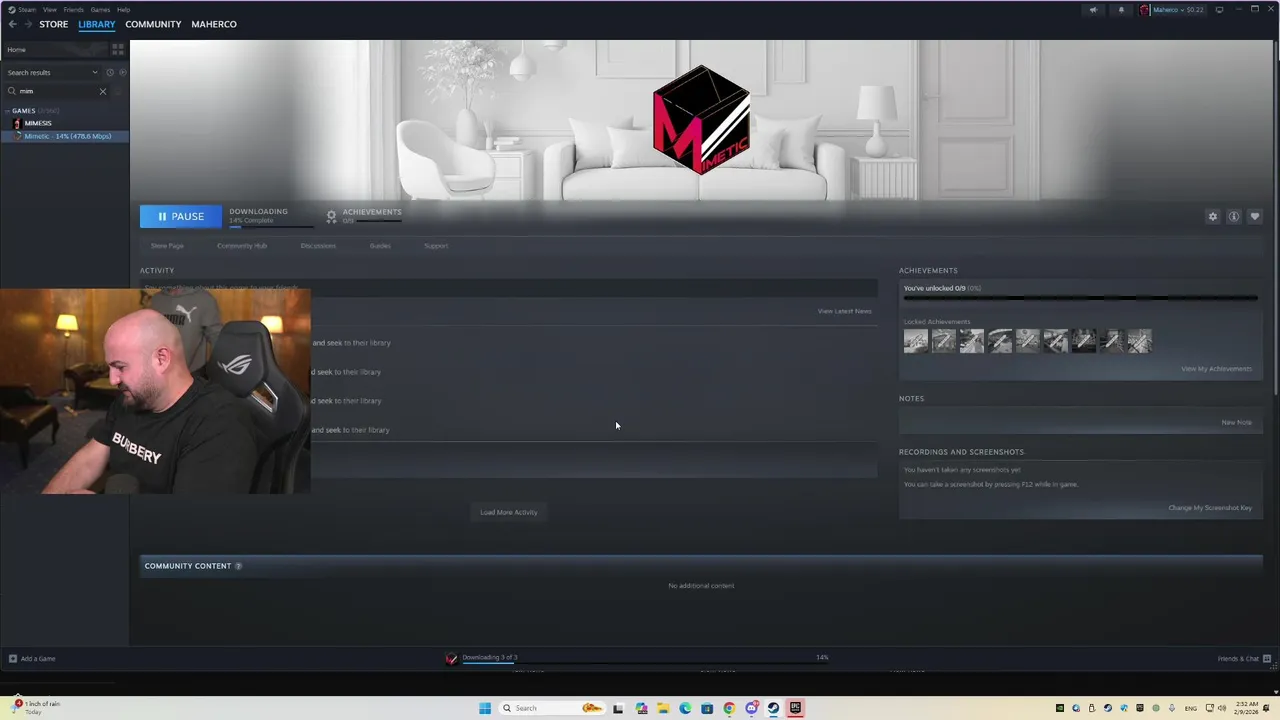The width and height of the screenshot is (1280, 720).
Task: Open Epic Games Launcher from taskbar
Action: [x=795, y=708]
